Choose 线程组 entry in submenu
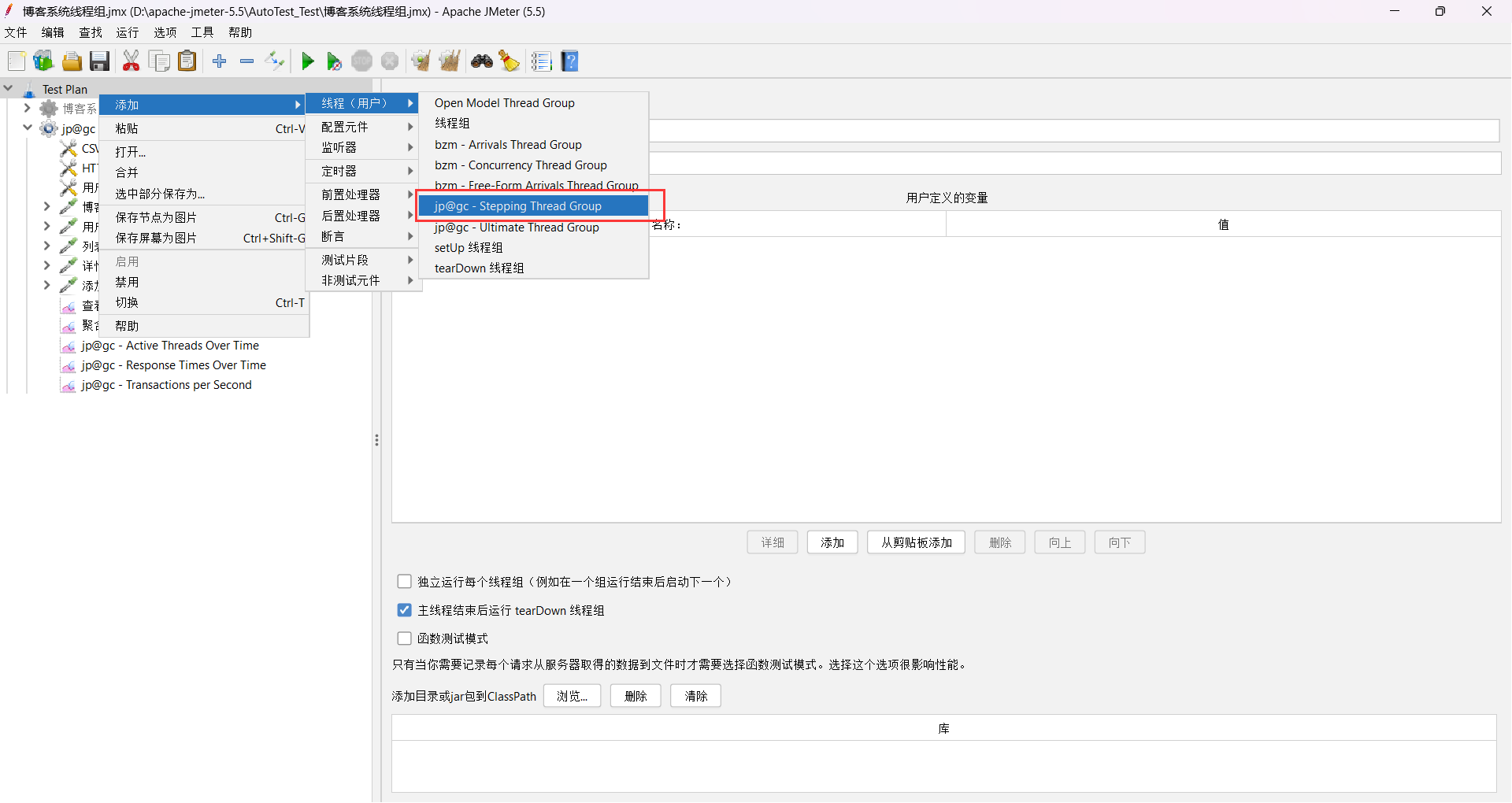 pos(533,124)
